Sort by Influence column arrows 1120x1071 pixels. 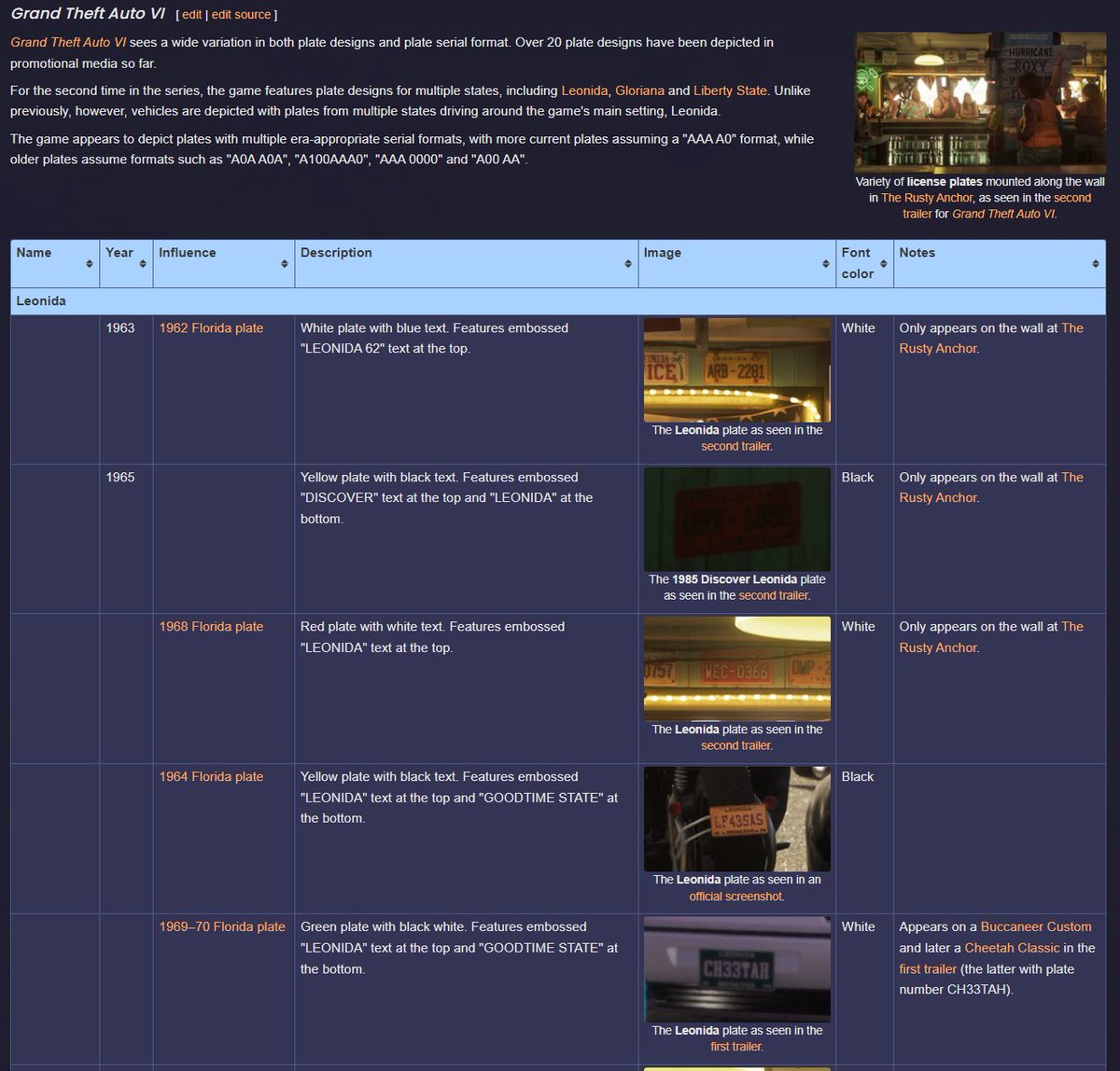tap(285, 264)
